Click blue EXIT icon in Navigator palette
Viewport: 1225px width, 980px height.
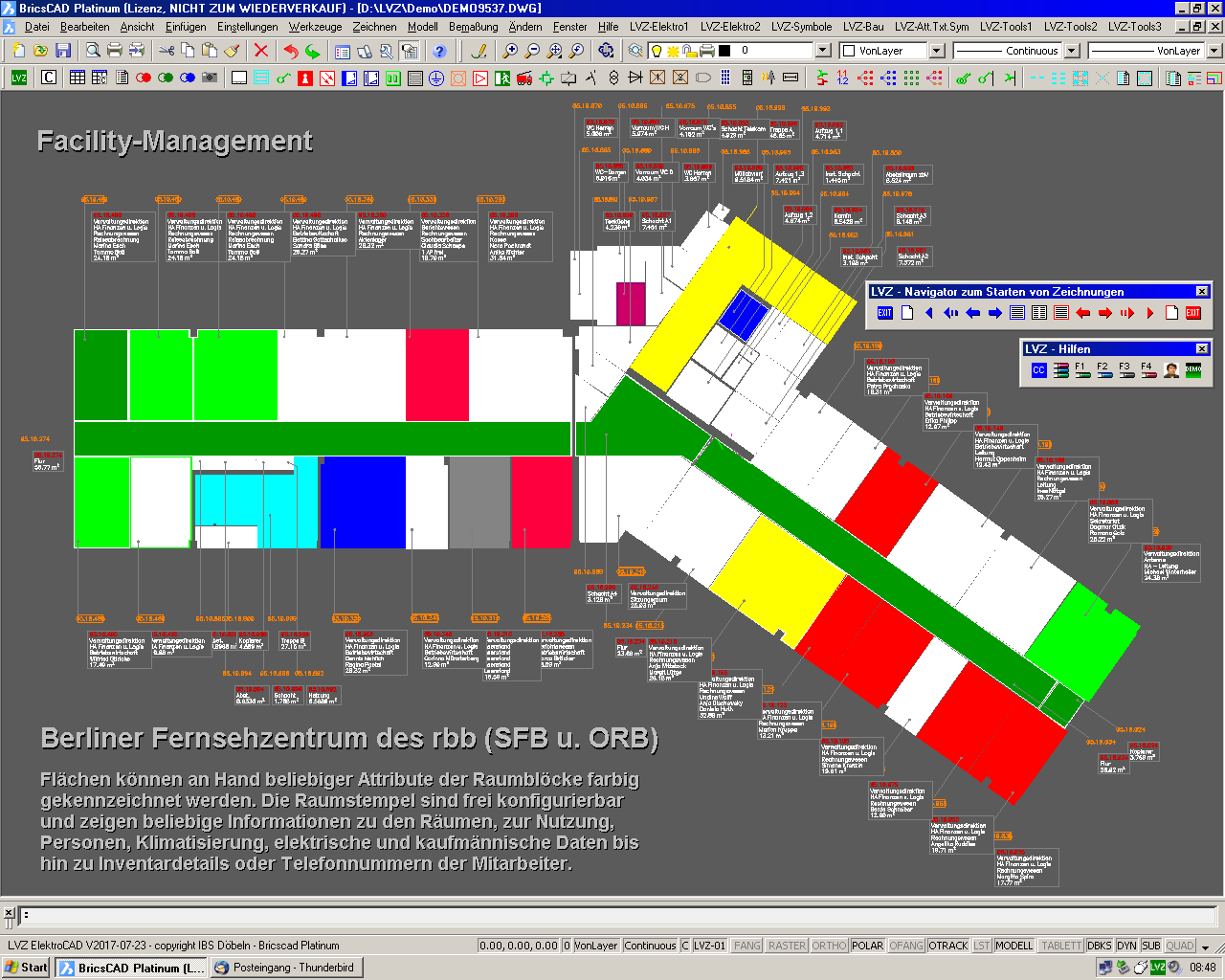(885, 313)
